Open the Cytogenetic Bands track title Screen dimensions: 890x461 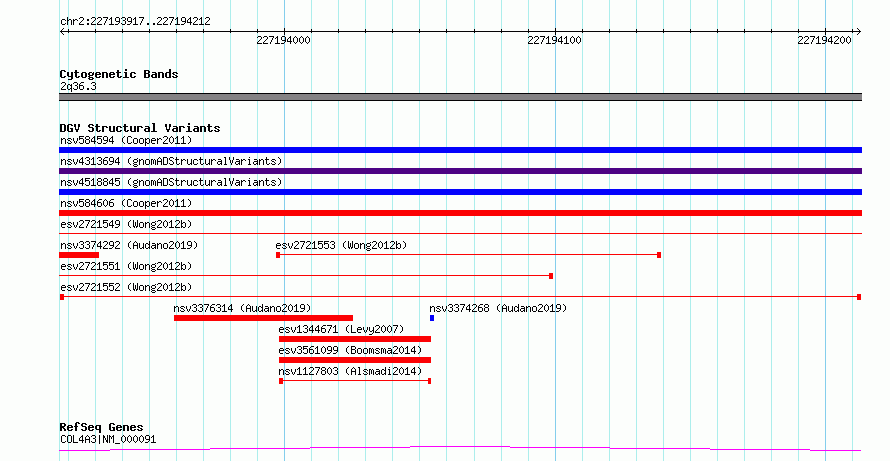[119, 74]
